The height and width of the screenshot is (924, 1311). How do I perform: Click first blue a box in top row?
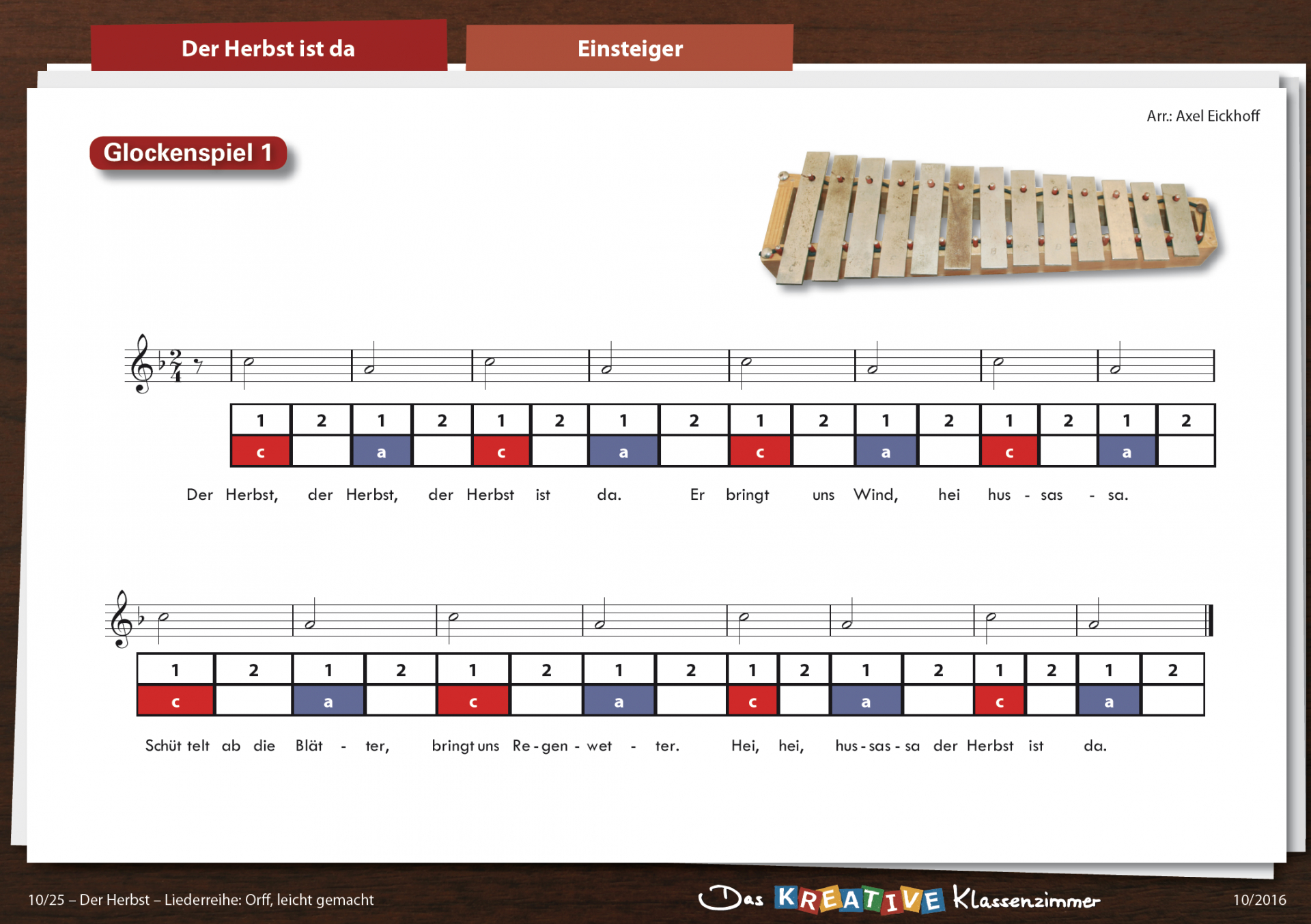[381, 452]
